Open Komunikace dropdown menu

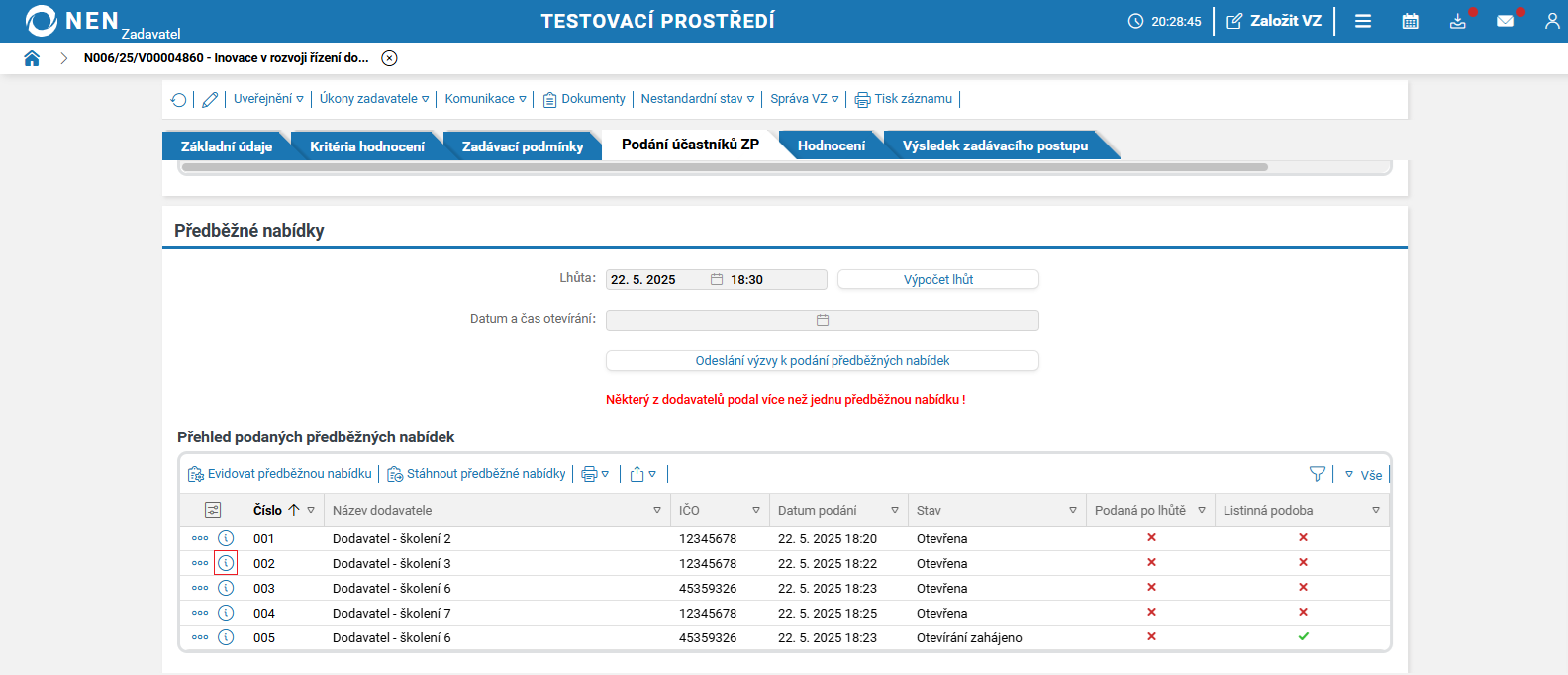click(x=485, y=99)
